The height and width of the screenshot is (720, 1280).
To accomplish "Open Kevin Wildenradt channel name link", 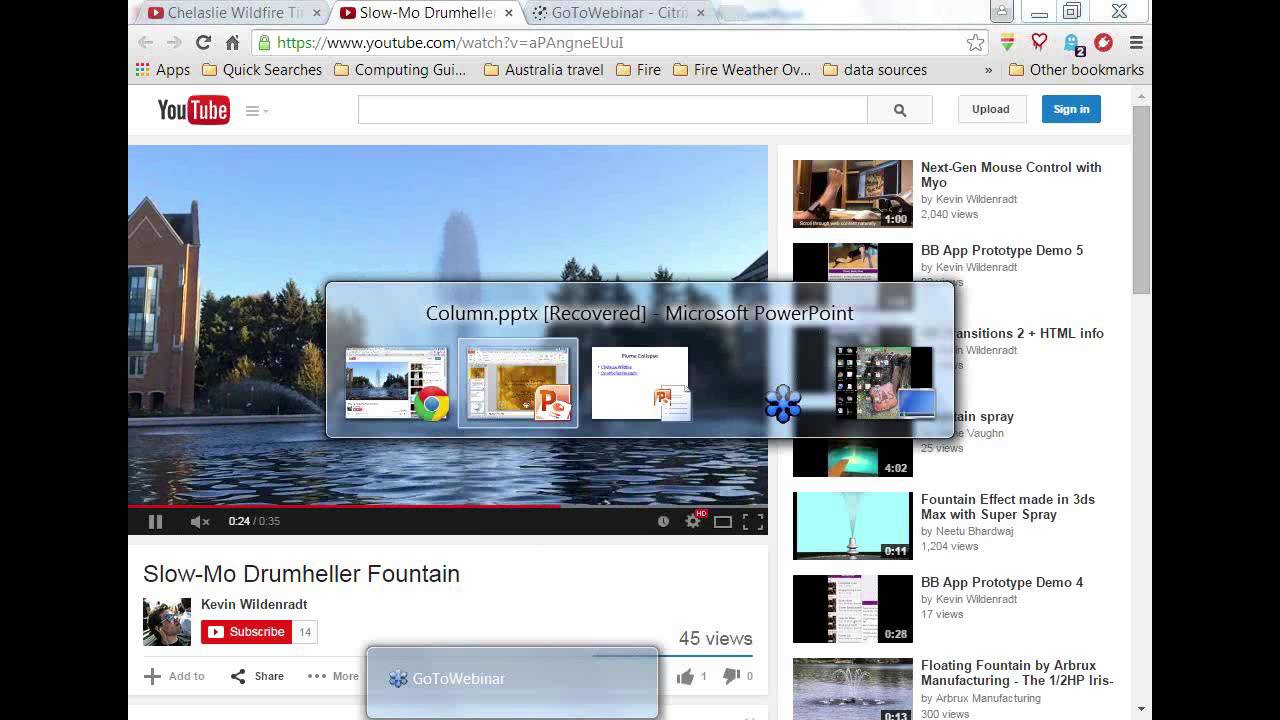I will (x=254, y=604).
